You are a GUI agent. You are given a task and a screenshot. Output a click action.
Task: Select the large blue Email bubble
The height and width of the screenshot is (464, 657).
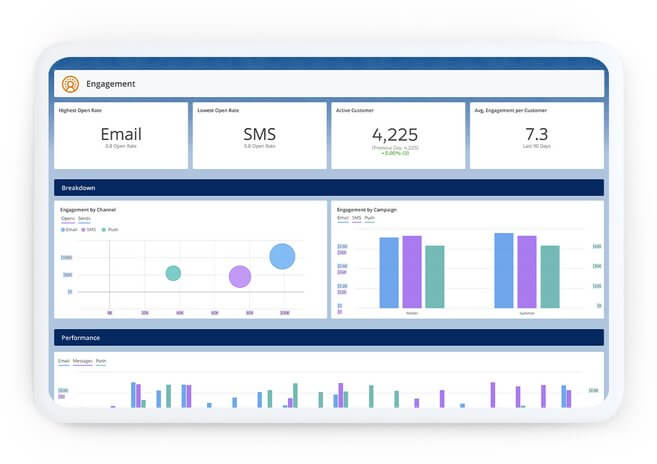click(x=283, y=257)
